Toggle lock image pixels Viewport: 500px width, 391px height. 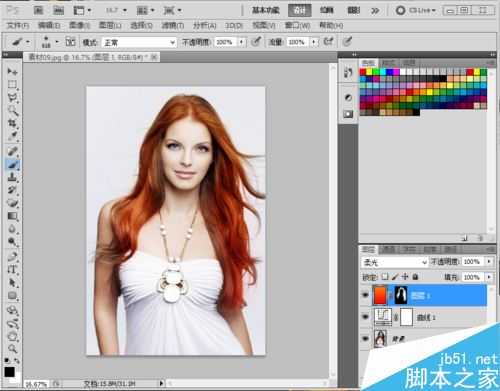pyautogui.click(x=395, y=277)
